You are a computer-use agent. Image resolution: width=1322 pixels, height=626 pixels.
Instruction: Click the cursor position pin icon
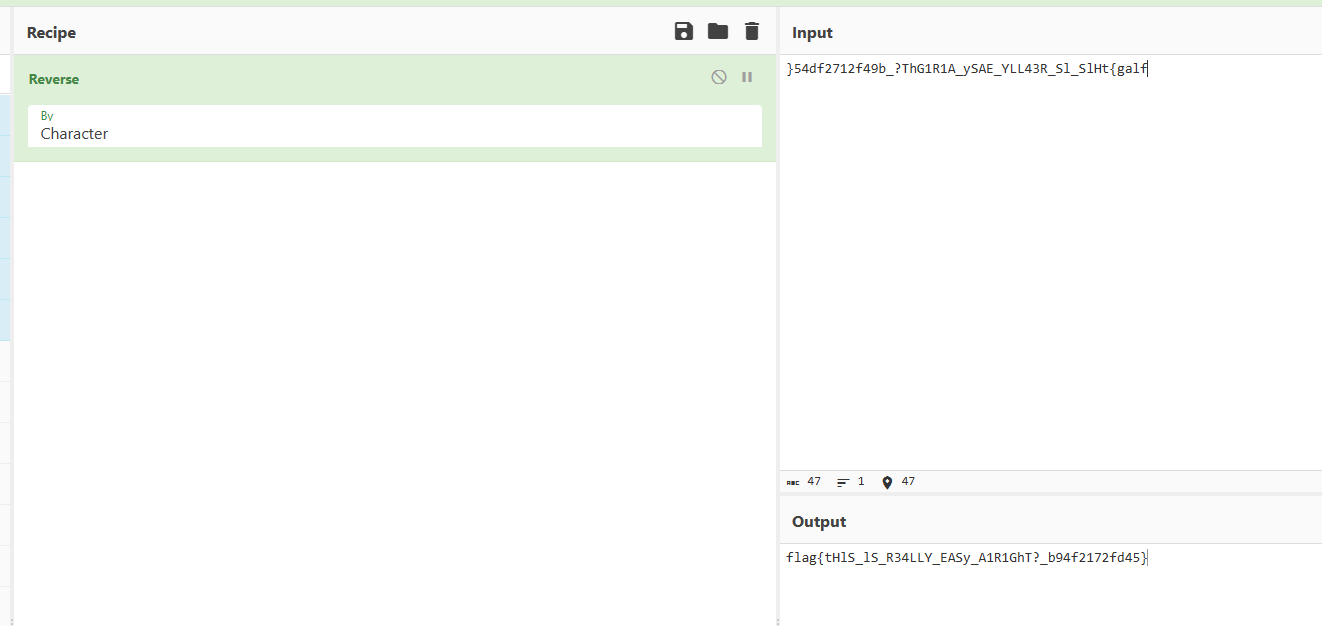[x=887, y=482]
